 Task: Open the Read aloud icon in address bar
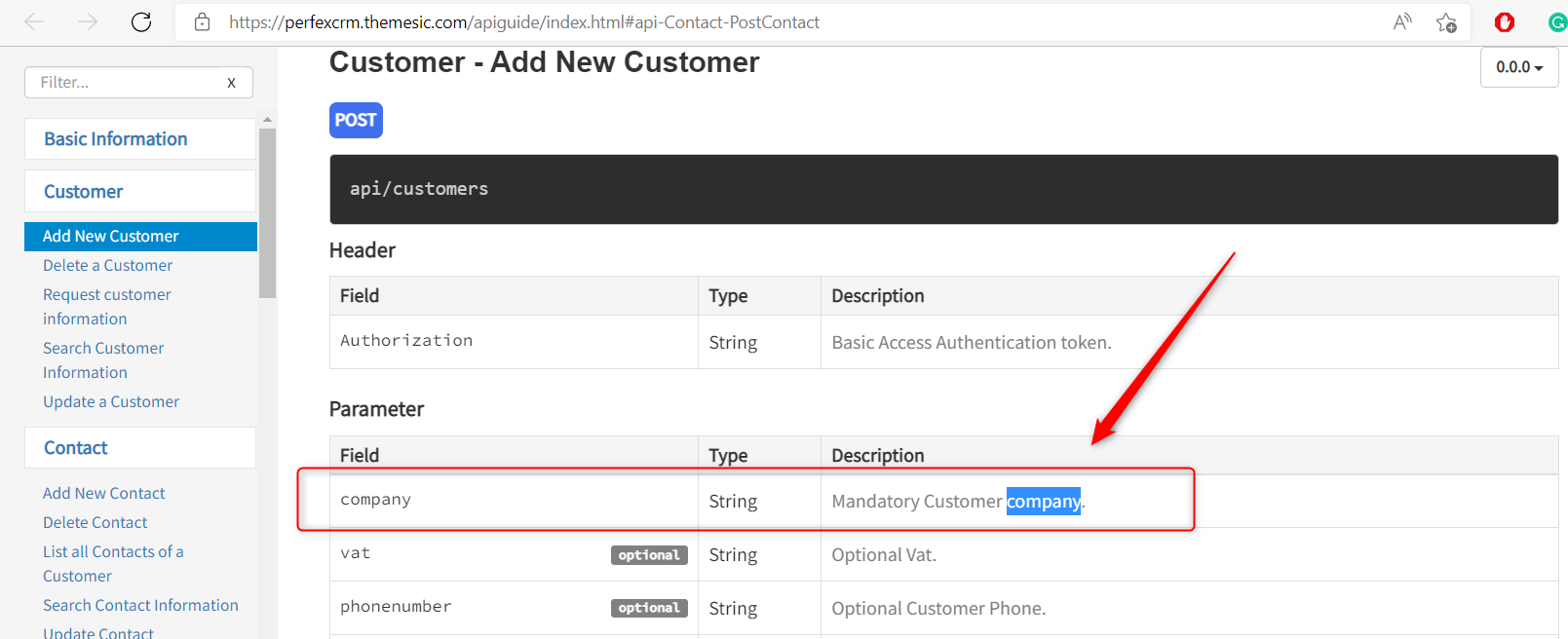tap(1402, 21)
